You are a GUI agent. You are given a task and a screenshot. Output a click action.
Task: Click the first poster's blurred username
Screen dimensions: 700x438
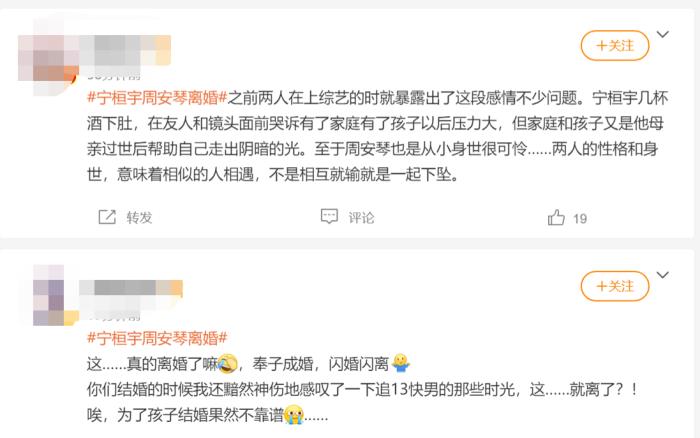point(125,50)
